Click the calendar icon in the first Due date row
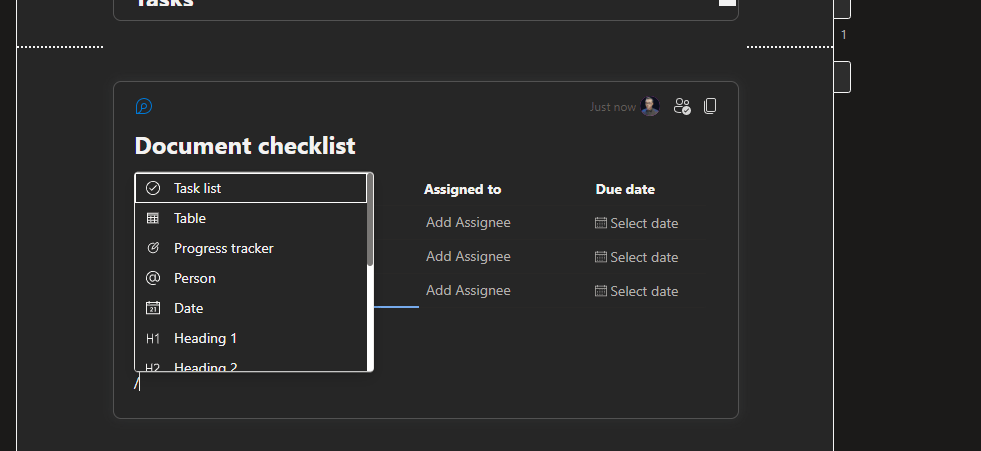Viewport: 981px width, 451px height. point(601,223)
